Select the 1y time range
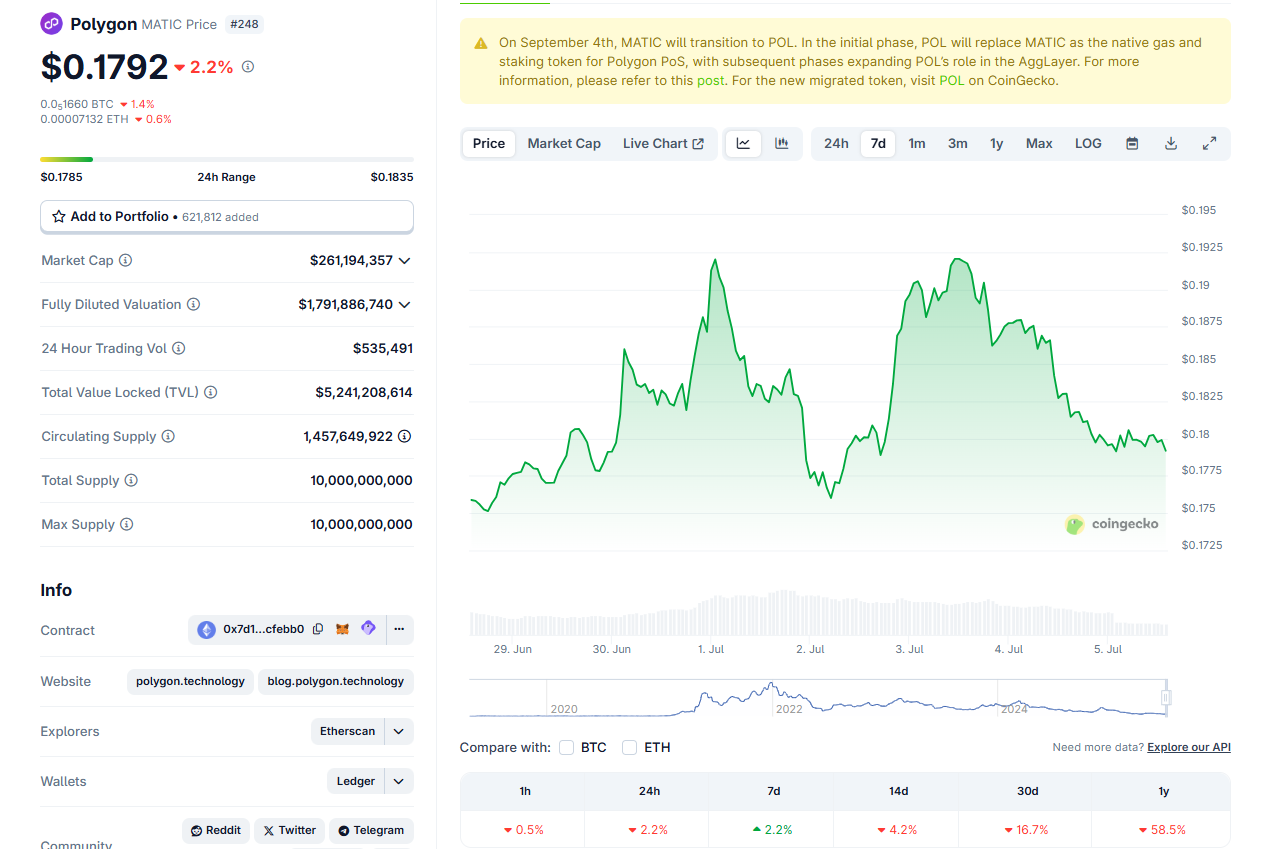 pyautogui.click(x=997, y=143)
